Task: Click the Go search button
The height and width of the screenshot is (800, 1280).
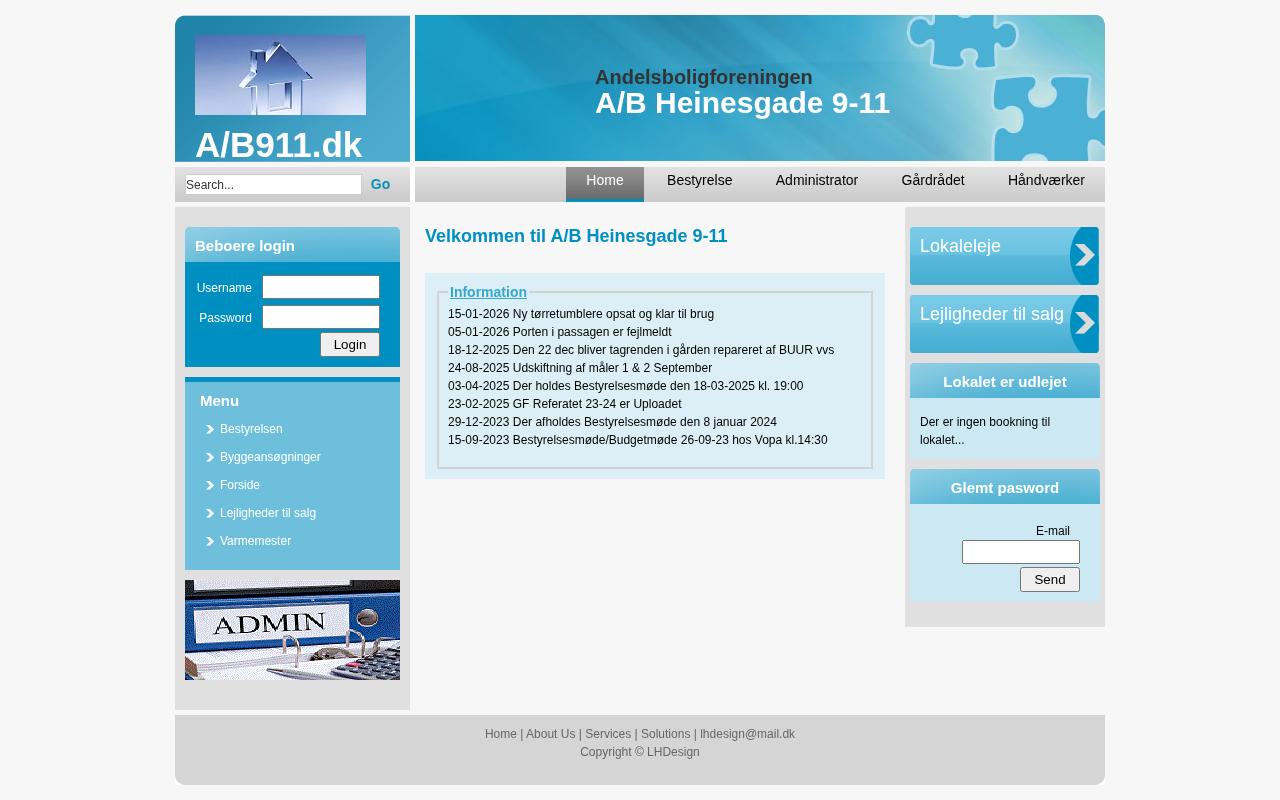Action: 380,184
